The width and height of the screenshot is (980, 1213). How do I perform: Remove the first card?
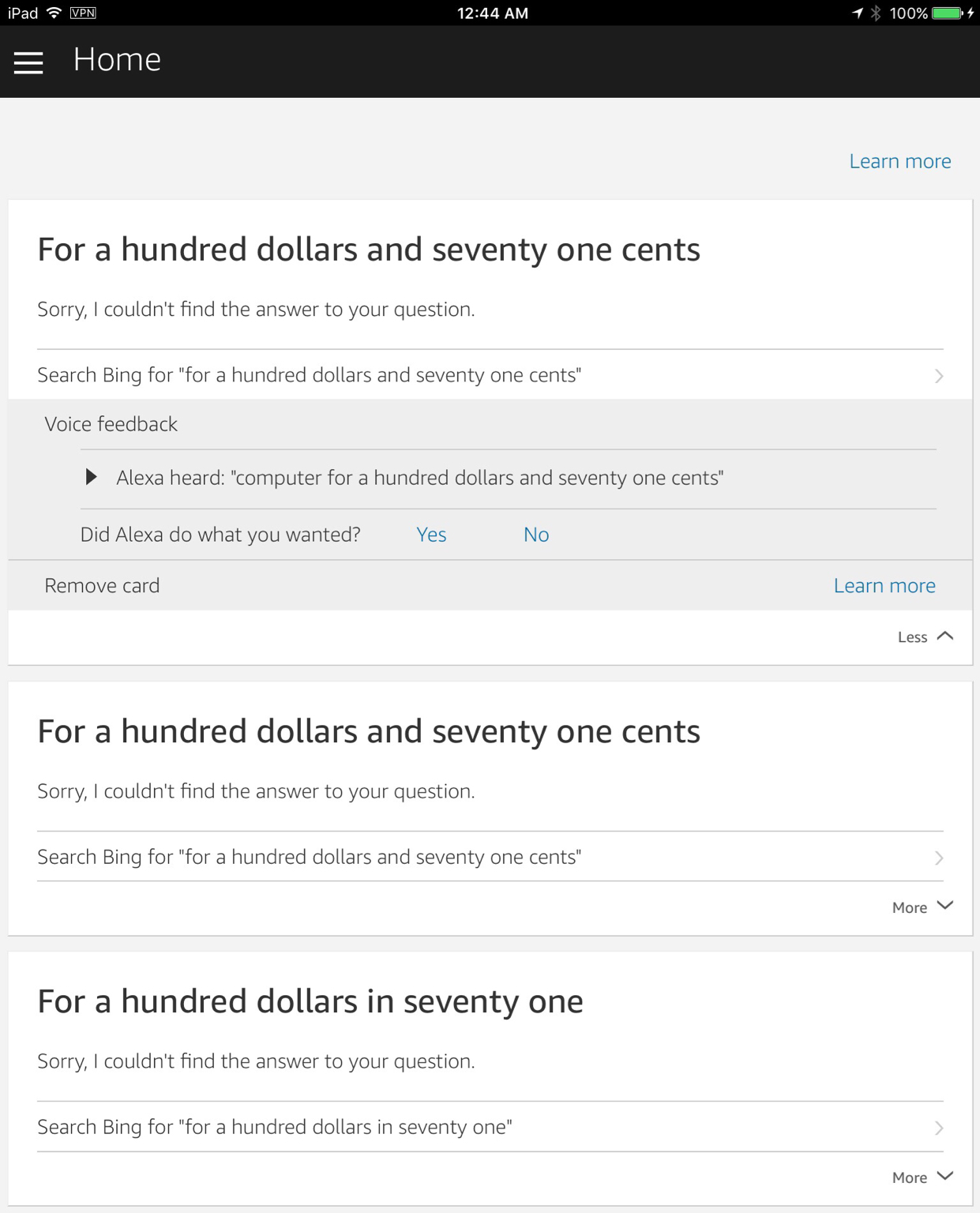(x=102, y=585)
